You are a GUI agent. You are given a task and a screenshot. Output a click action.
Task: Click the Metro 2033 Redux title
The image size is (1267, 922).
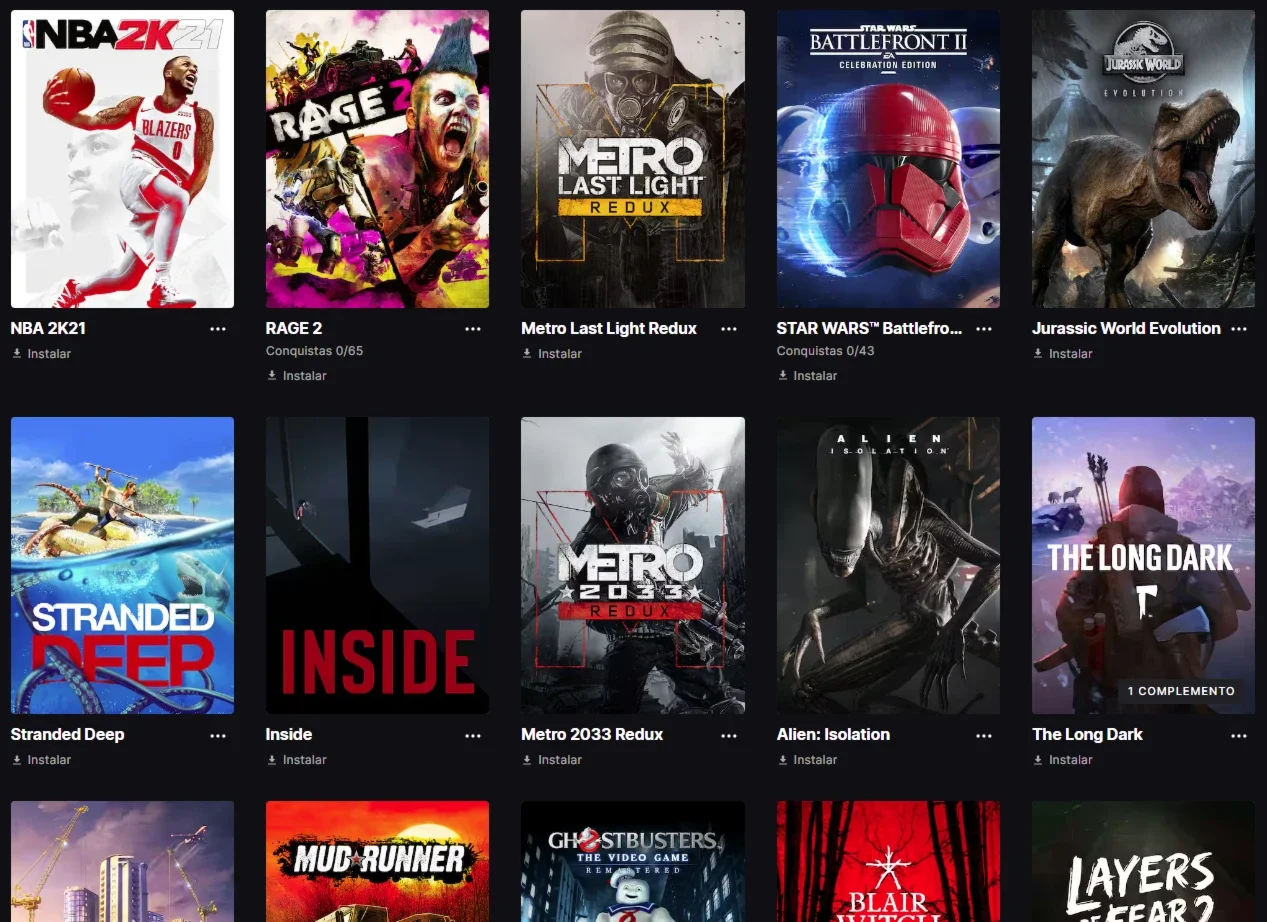pos(592,734)
